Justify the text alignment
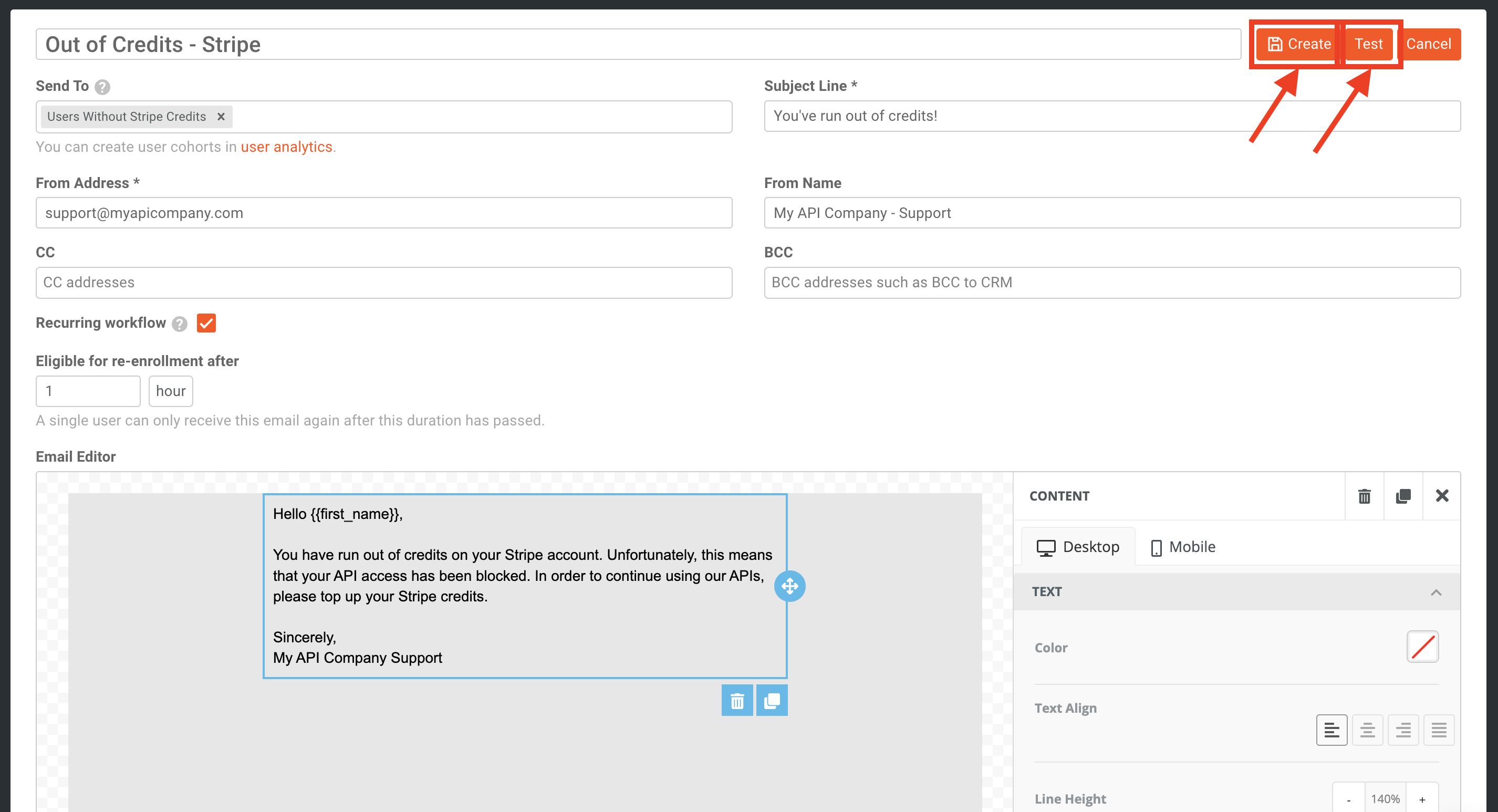The width and height of the screenshot is (1498, 812). coord(1439,730)
